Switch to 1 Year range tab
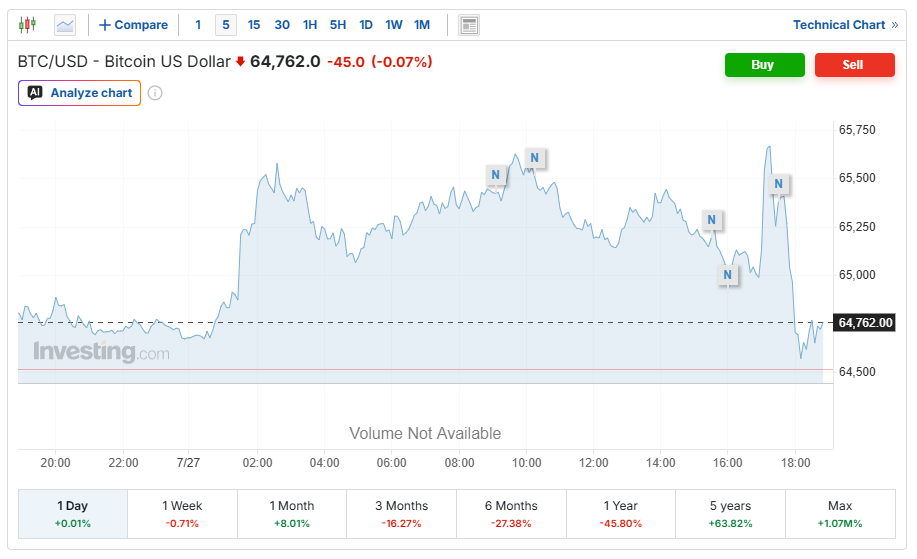 (x=620, y=514)
